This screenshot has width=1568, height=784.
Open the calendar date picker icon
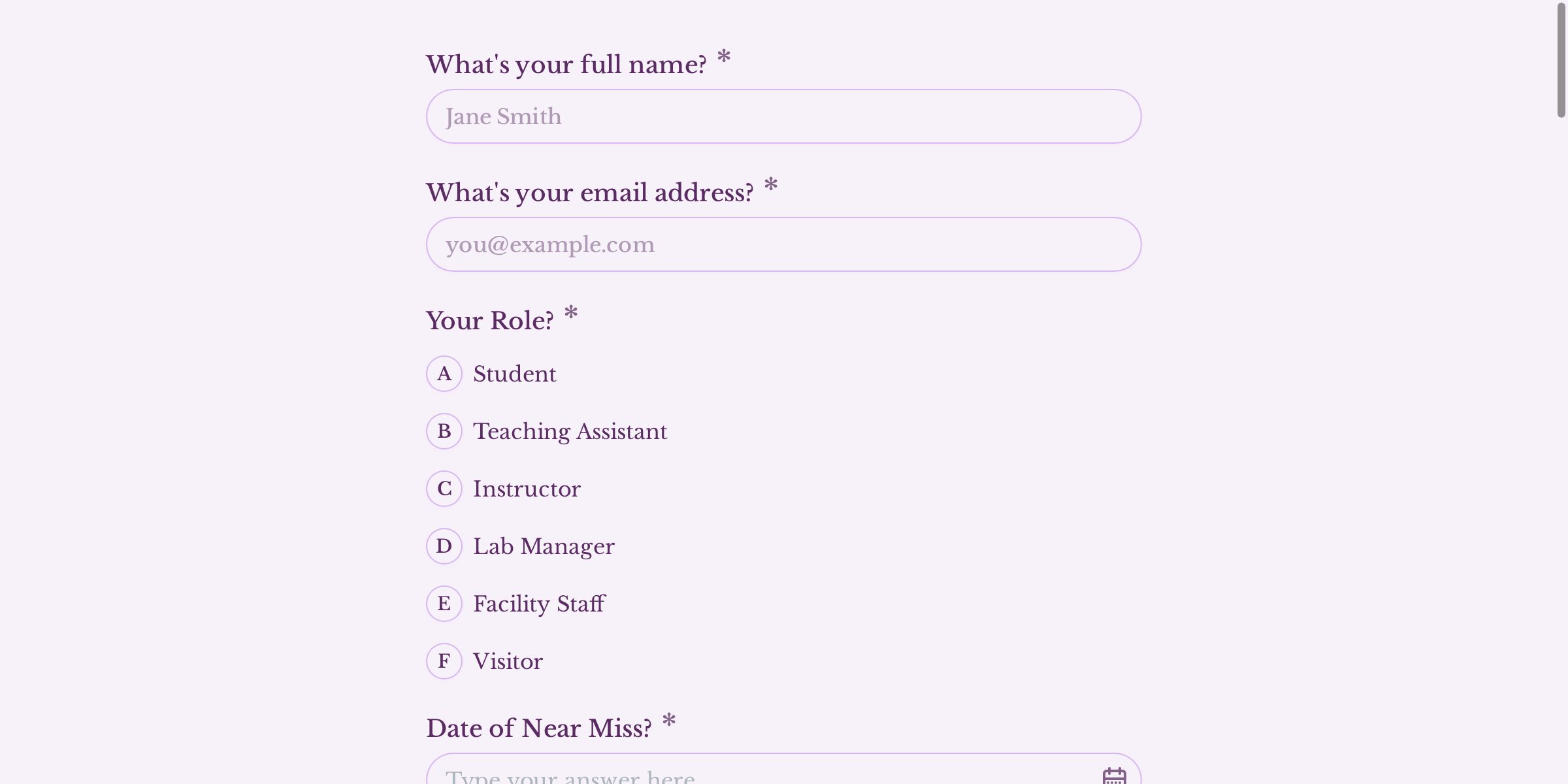tap(1114, 776)
